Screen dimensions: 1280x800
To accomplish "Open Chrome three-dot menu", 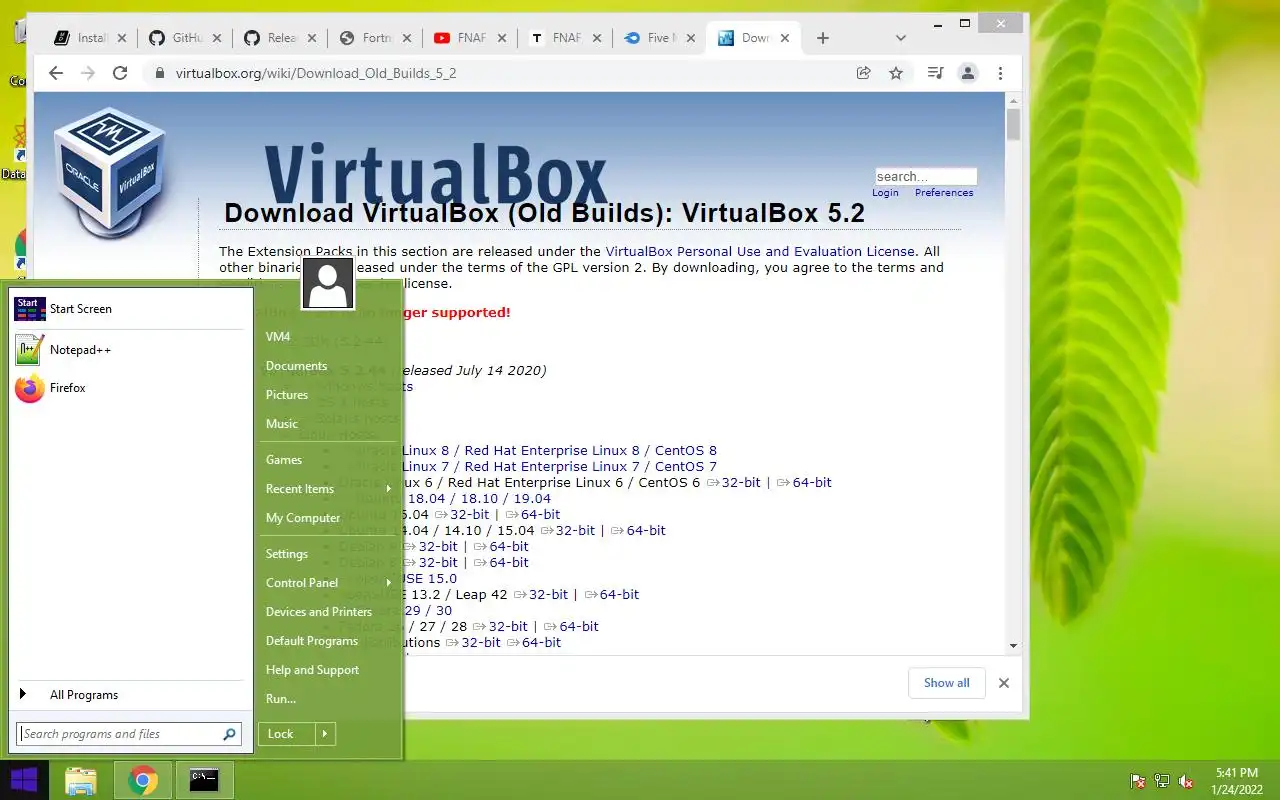I will click(1000, 73).
